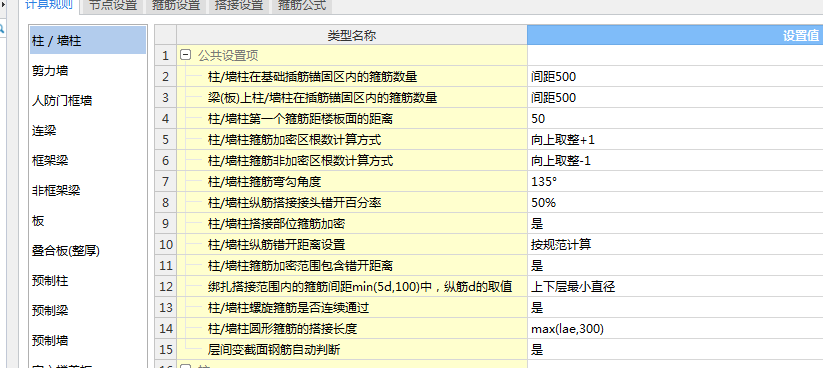Edit the 135° hook angle value
This screenshot has height=368, width=823.
point(675,182)
